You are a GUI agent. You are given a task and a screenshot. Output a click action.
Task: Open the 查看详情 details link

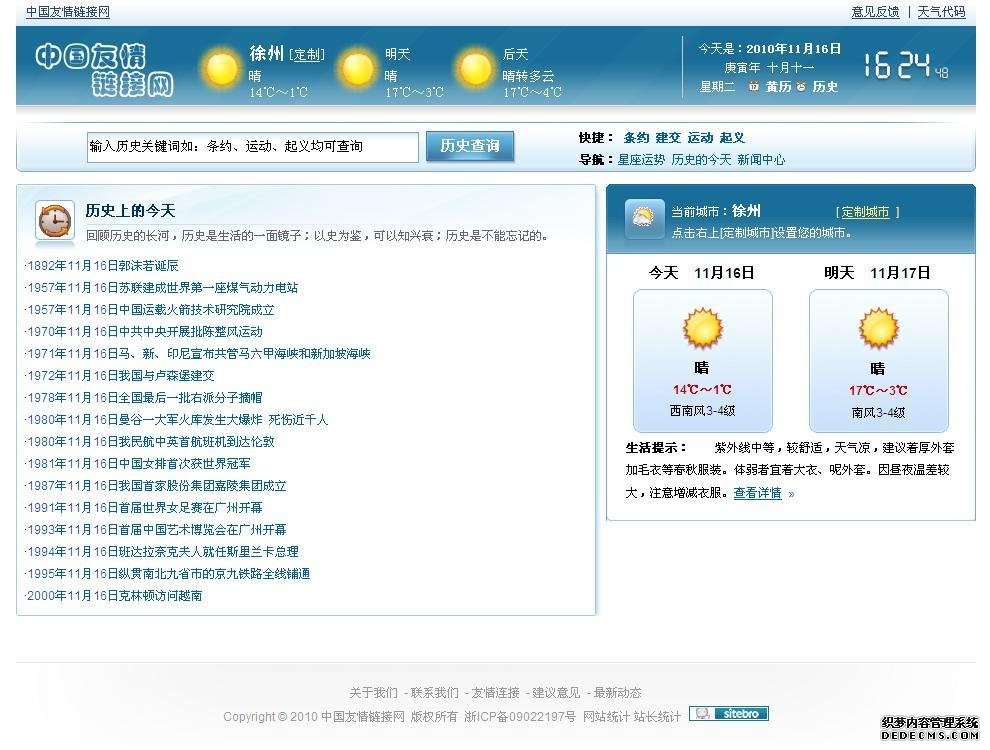pos(756,493)
